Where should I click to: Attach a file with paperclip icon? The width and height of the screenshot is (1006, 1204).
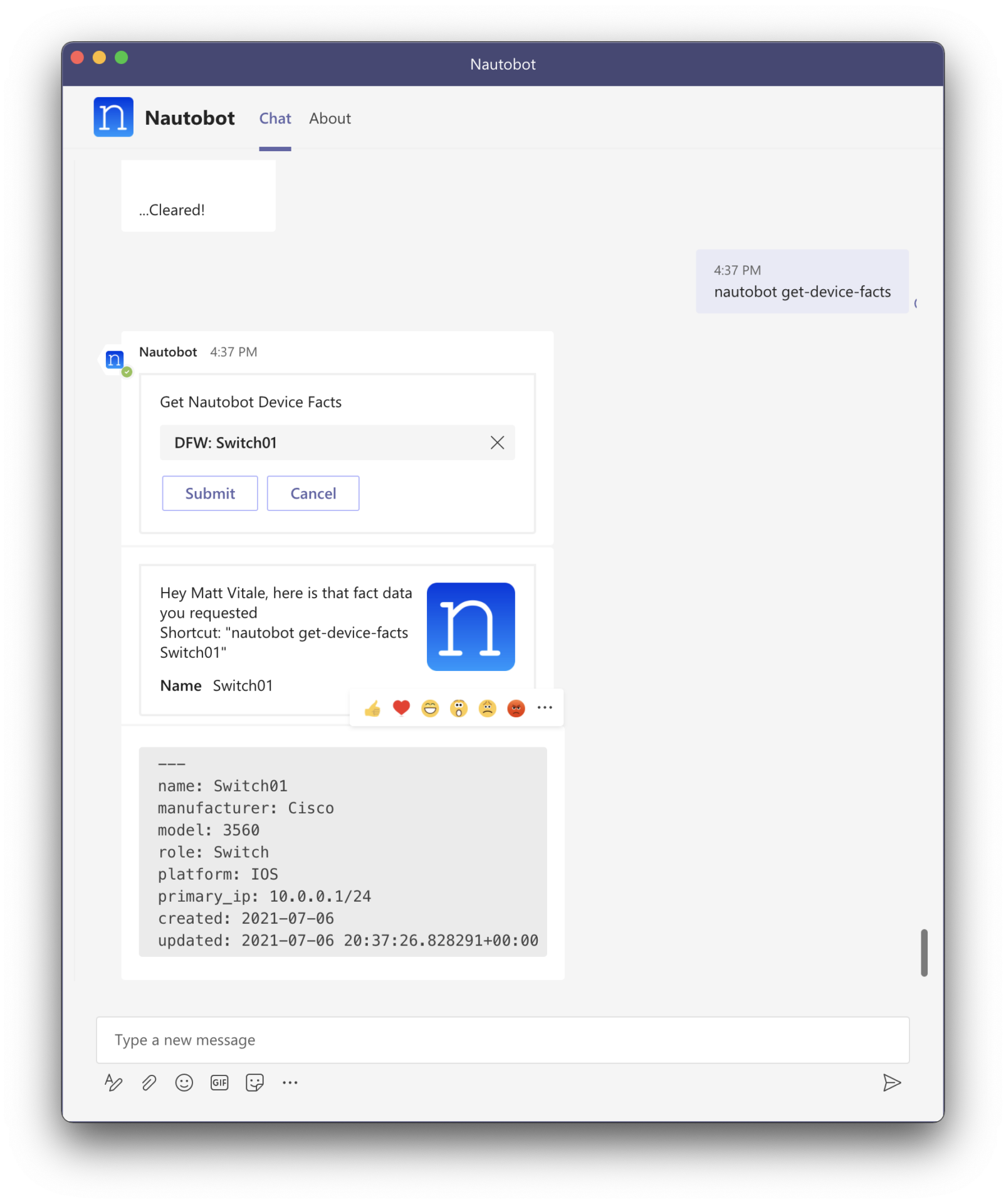pos(149,1083)
